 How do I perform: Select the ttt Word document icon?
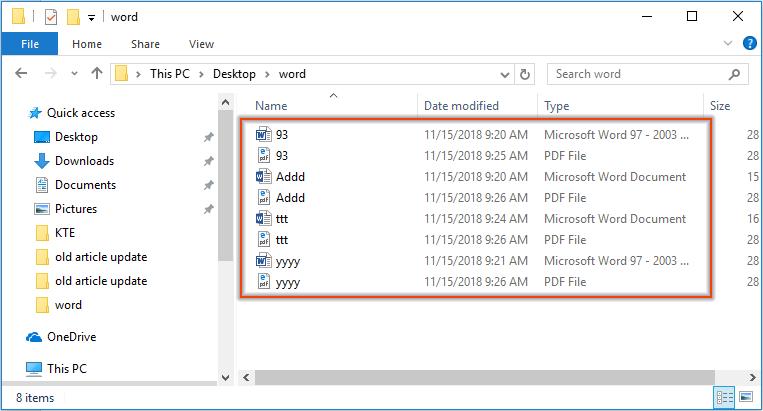(263, 218)
